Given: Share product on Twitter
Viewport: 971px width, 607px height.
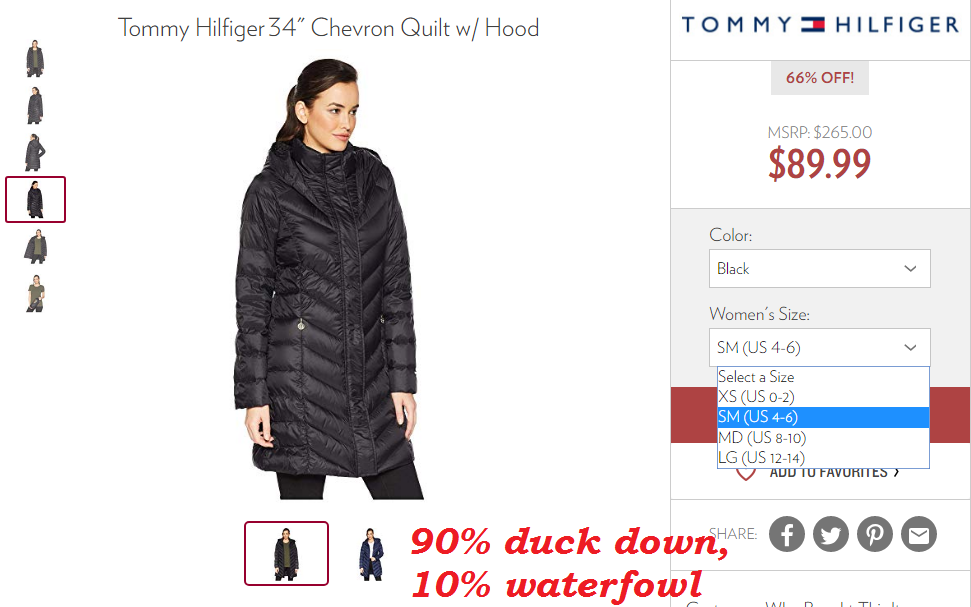Looking at the screenshot, I should (830, 534).
